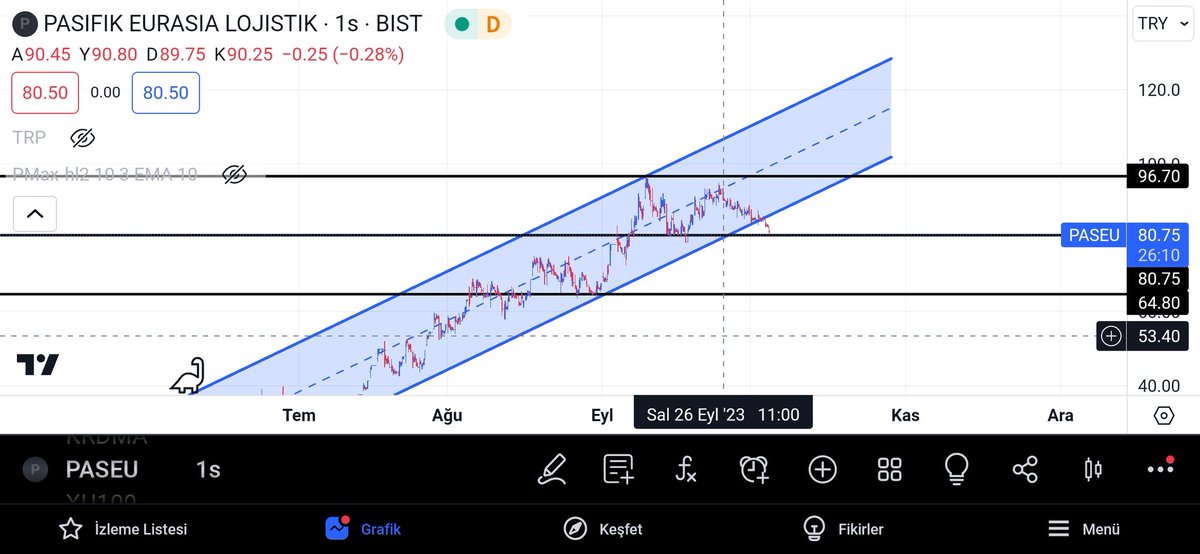Viewport: 1200px width, 554px height.
Task: Click the red 80.50 sell button
Action: [44, 92]
